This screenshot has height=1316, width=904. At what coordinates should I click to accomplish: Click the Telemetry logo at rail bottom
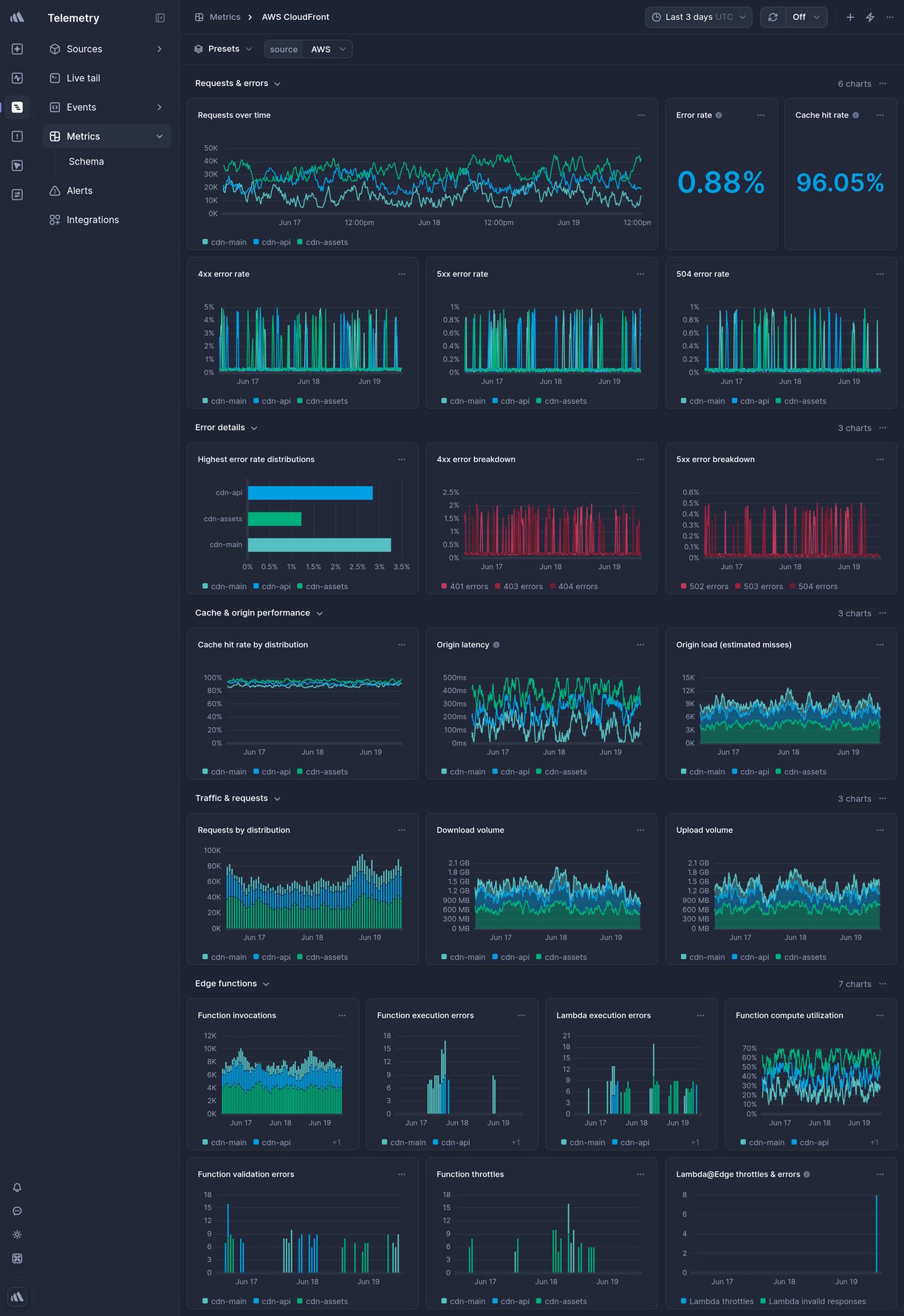(x=17, y=1297)
